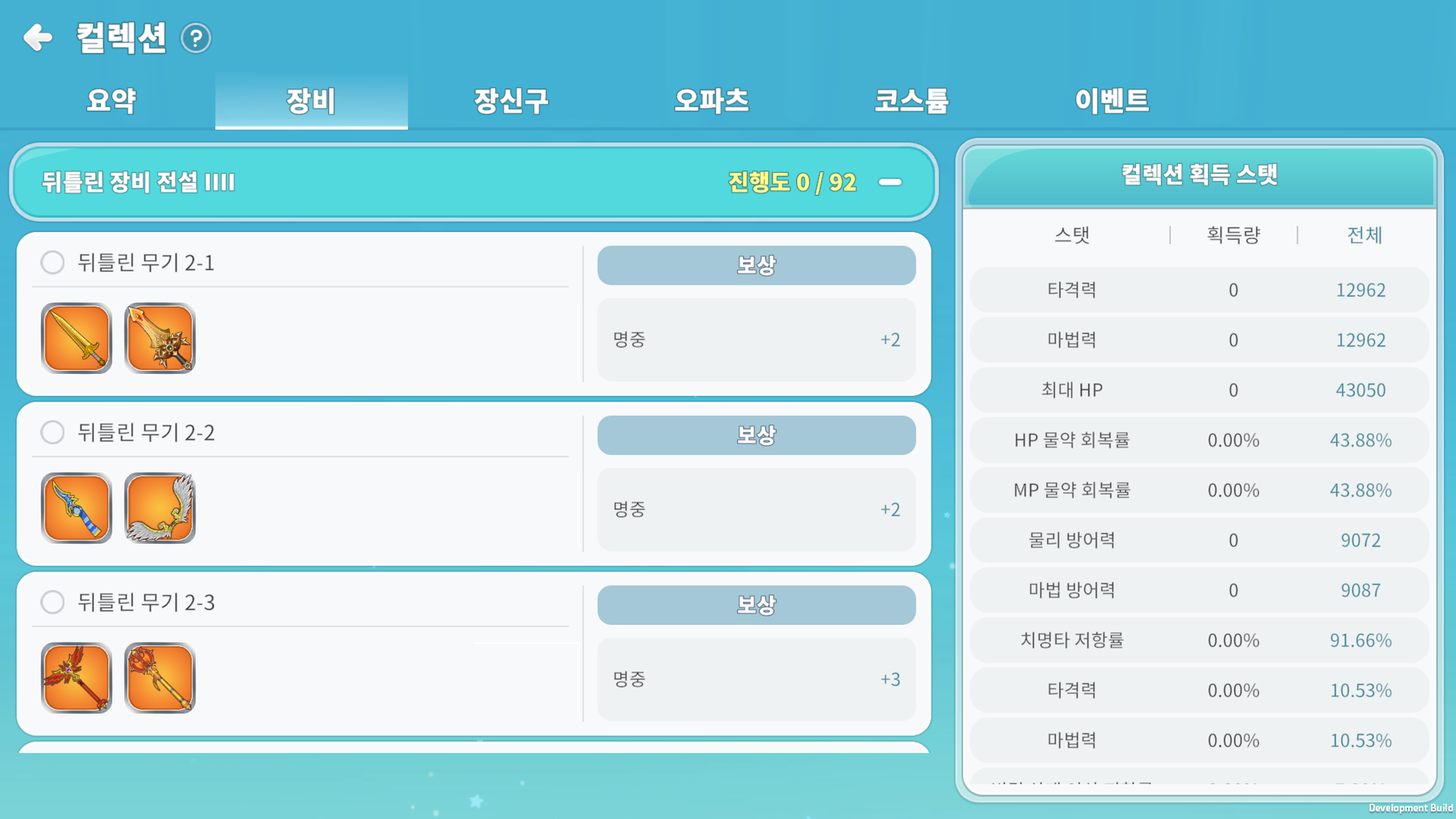Toggle the 뒤틀린 무기 2-2 radio button
The height and width of the screenshot is (819, 1456).
point(53,432)
